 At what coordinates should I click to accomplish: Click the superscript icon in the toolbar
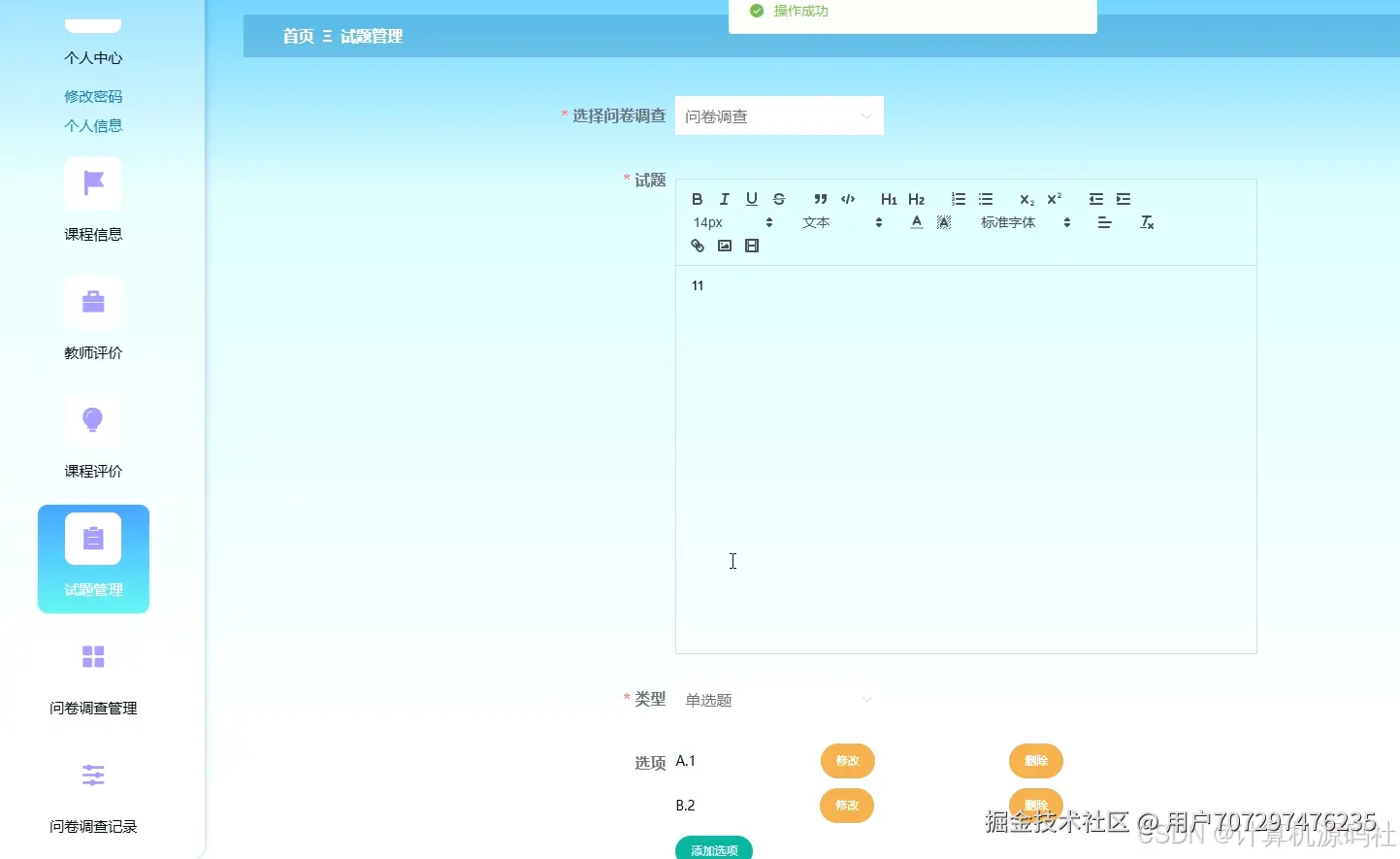1053,199
